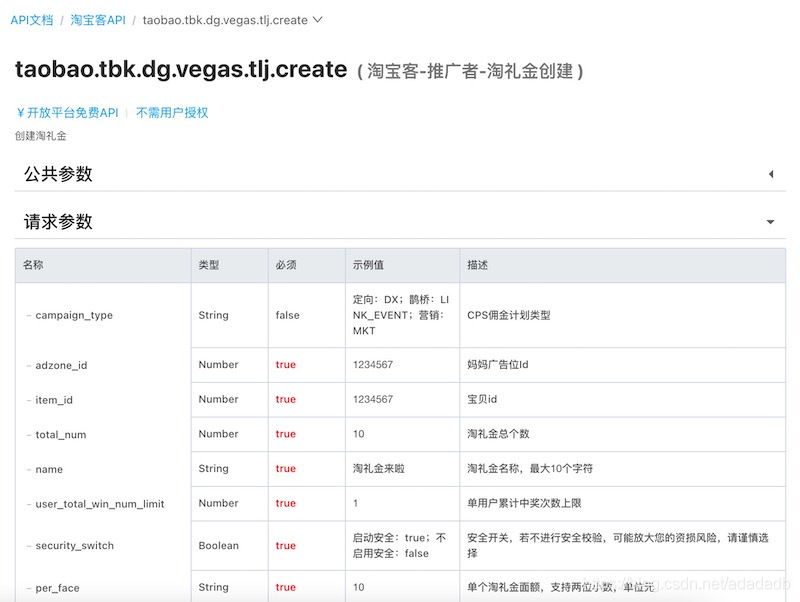The image size is (800, 602).
Task: Click the example value 1234567 for adzone_id
Action: (373, 364)
